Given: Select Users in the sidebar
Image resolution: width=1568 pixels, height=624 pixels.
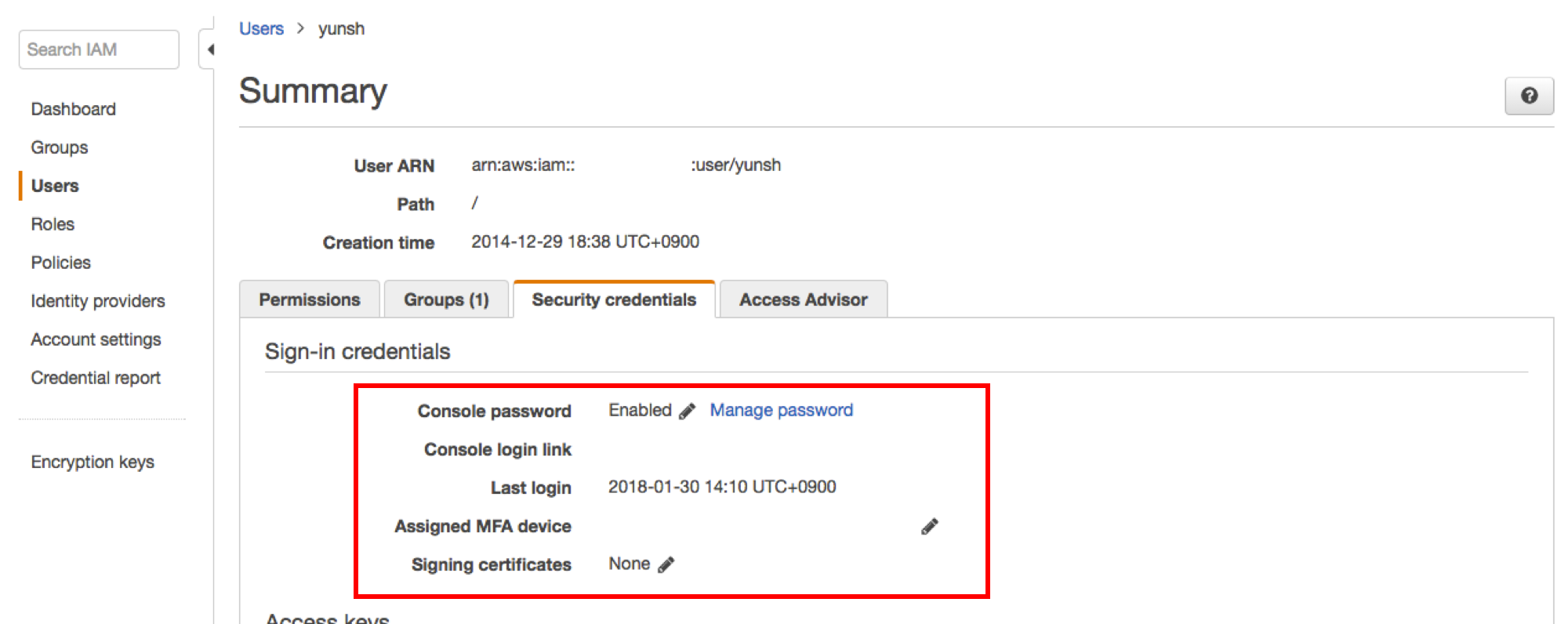Looking at the screenshot, I should 55,186.
